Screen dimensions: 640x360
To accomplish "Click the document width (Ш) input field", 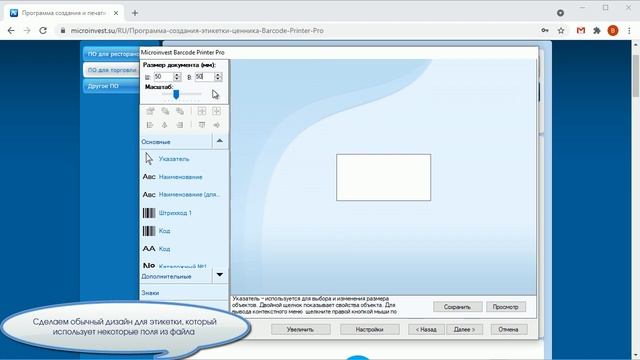I will pos(163,77).
